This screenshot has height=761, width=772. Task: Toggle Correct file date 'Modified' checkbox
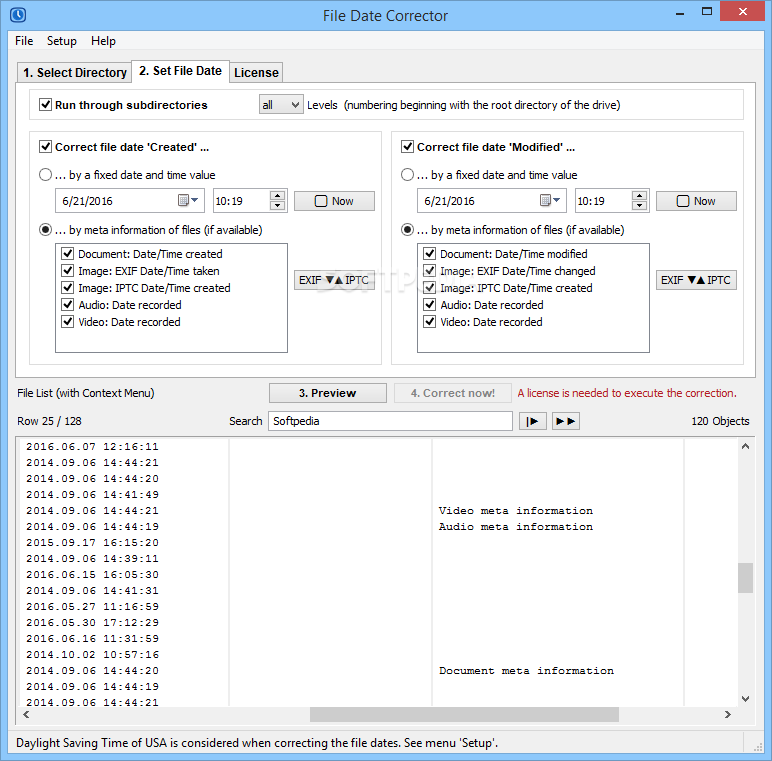pyautogui.click(x=407, y=147)
